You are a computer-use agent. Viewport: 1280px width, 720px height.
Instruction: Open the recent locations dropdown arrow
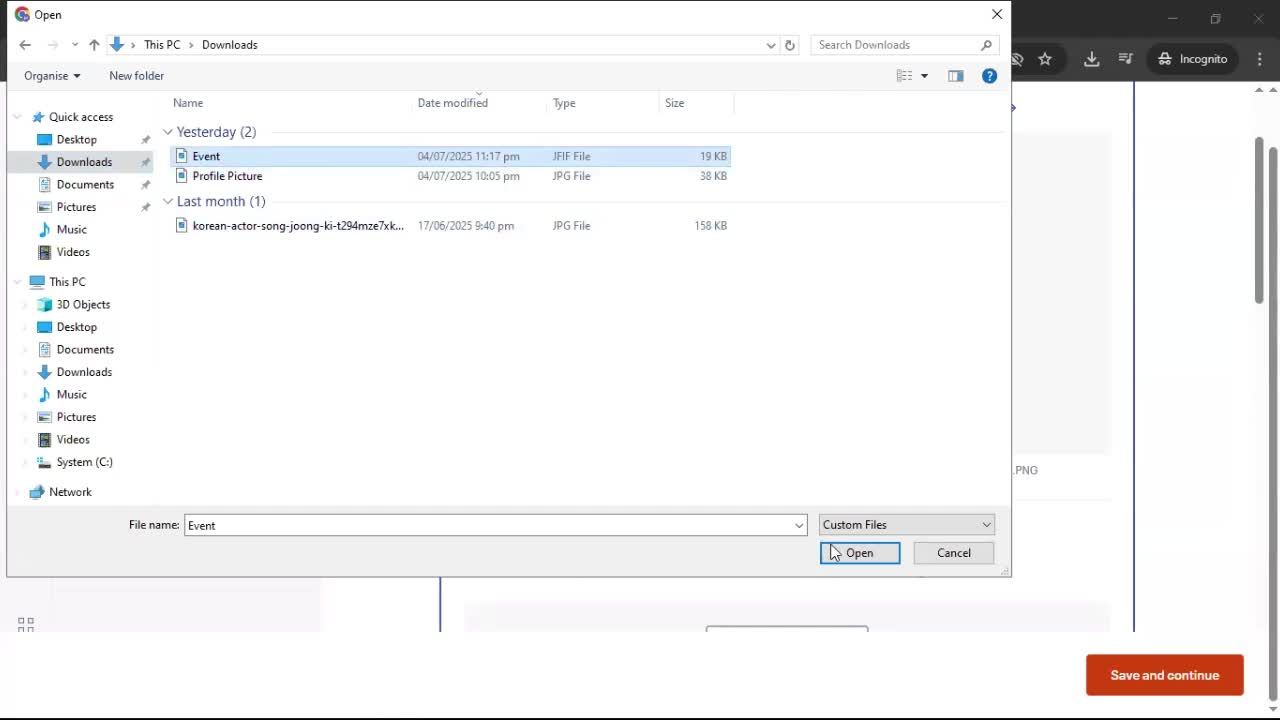tap(75, 45)
